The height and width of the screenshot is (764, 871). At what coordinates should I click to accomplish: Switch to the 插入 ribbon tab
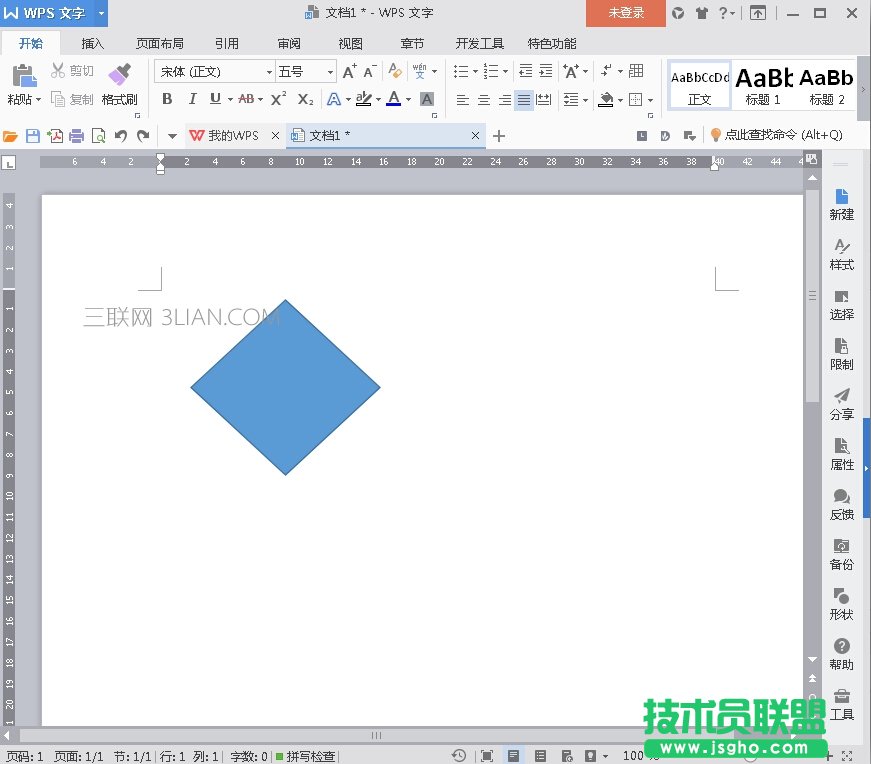93,44
